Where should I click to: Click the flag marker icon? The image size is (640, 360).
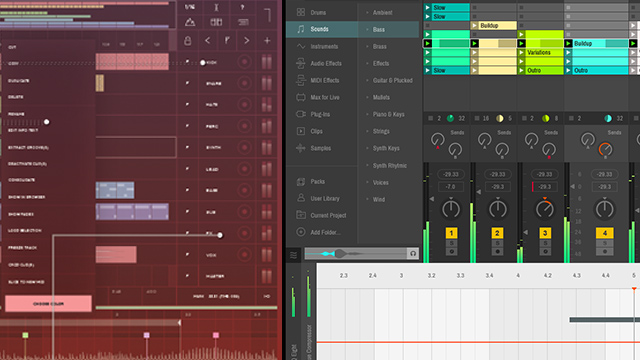tap(227, 40)
